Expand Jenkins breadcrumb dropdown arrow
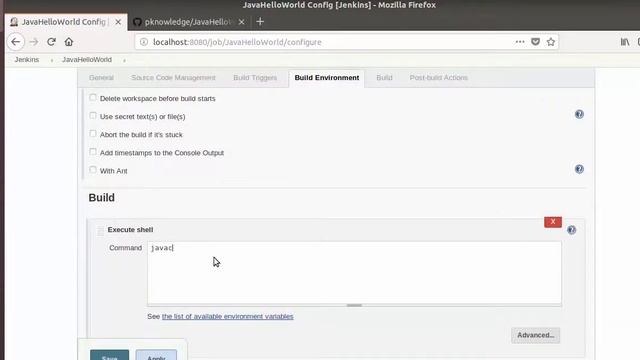 coord(52,60)
